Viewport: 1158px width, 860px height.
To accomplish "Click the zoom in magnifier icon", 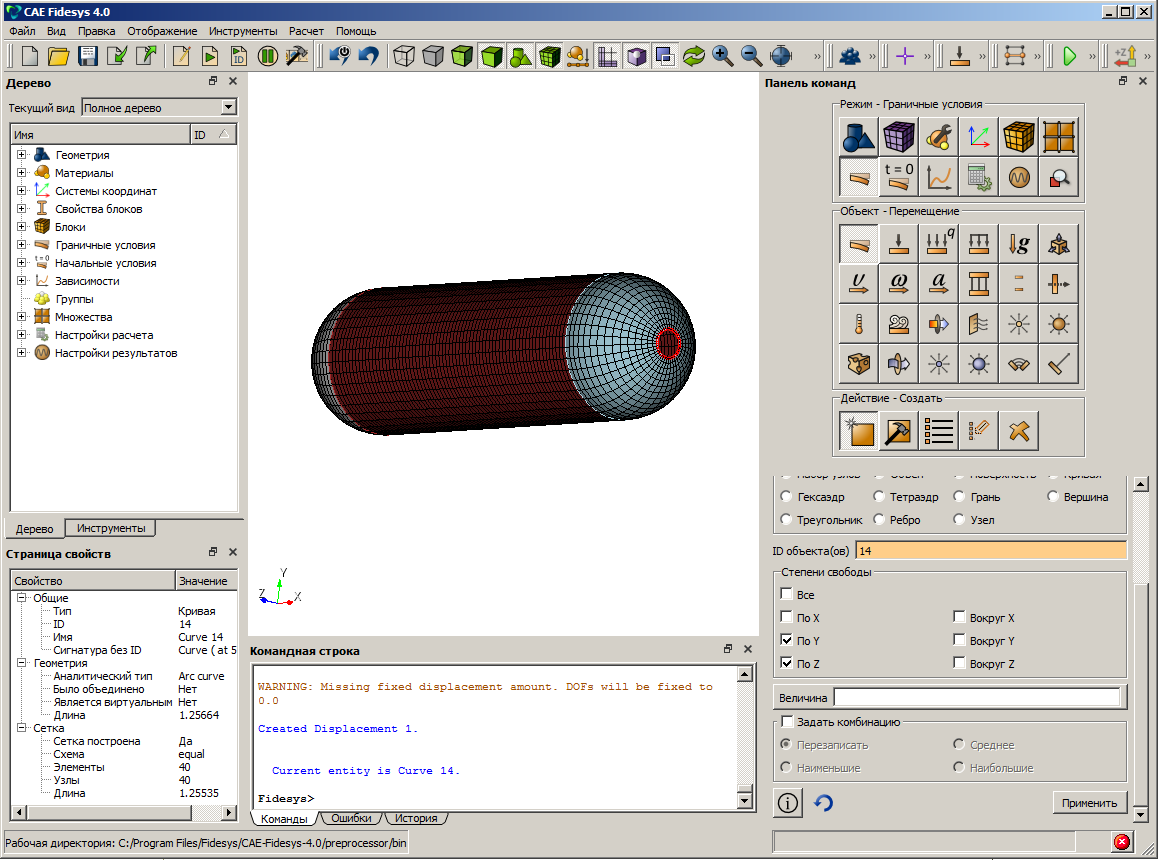I will coord(722,56).
